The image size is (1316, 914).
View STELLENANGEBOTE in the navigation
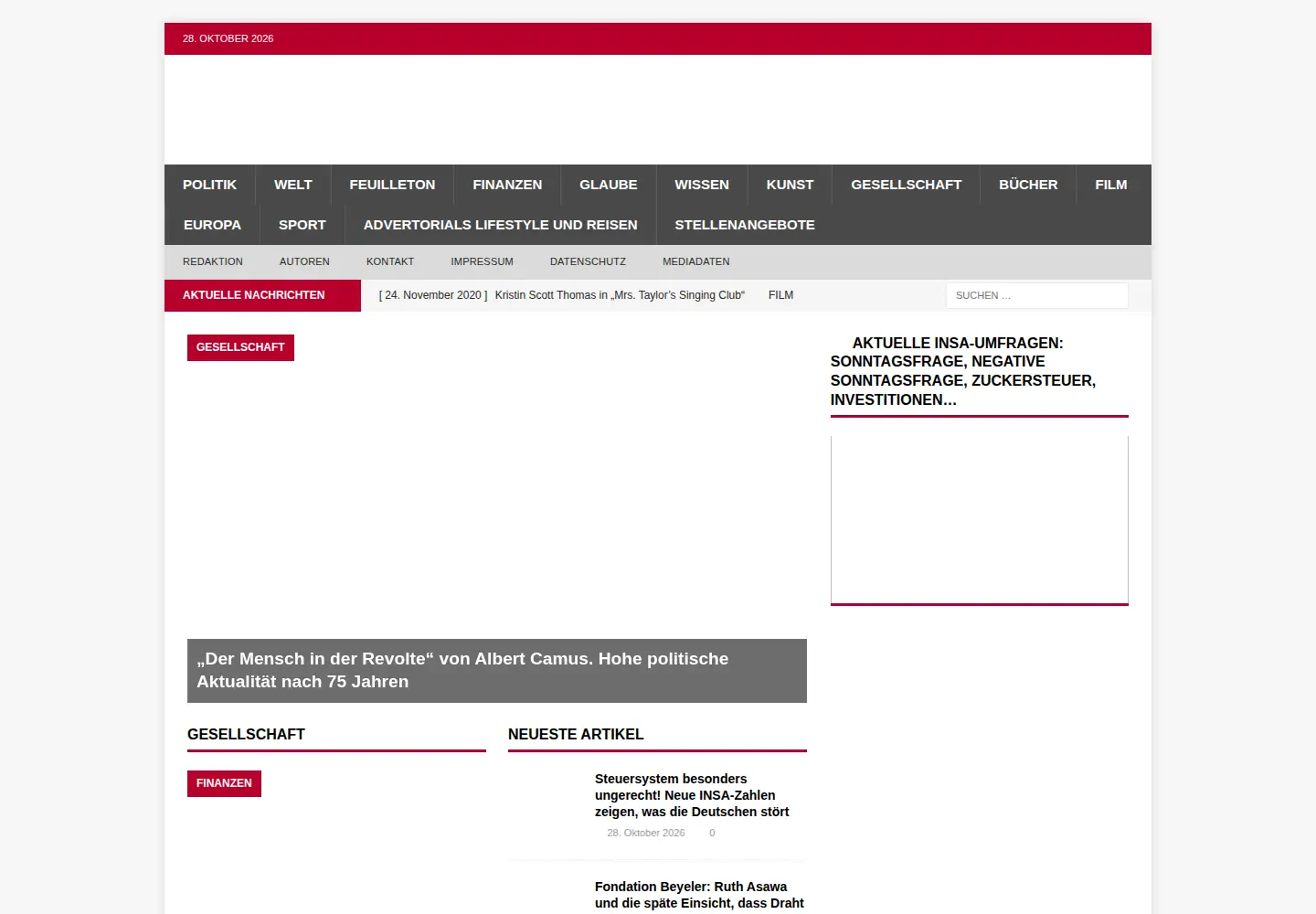(x=745, y=225)
